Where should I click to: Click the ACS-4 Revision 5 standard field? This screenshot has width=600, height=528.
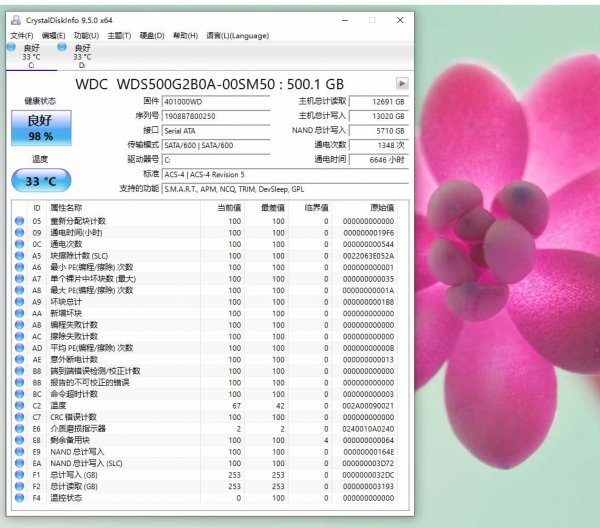(285, 174)
